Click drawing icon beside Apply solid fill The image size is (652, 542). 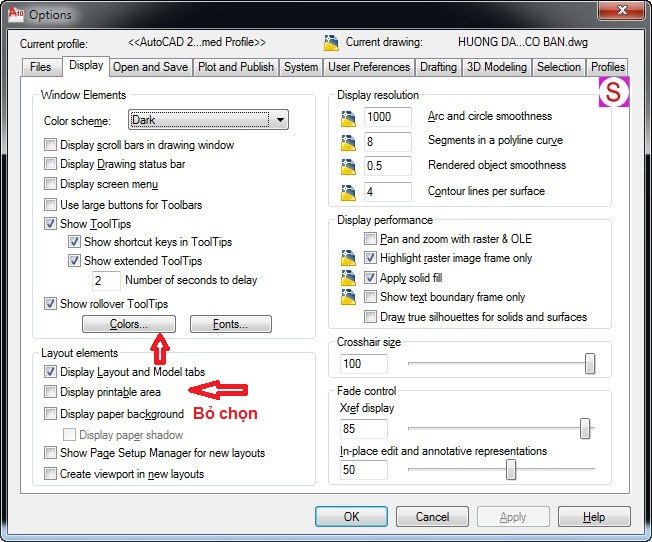coord(348,277)
